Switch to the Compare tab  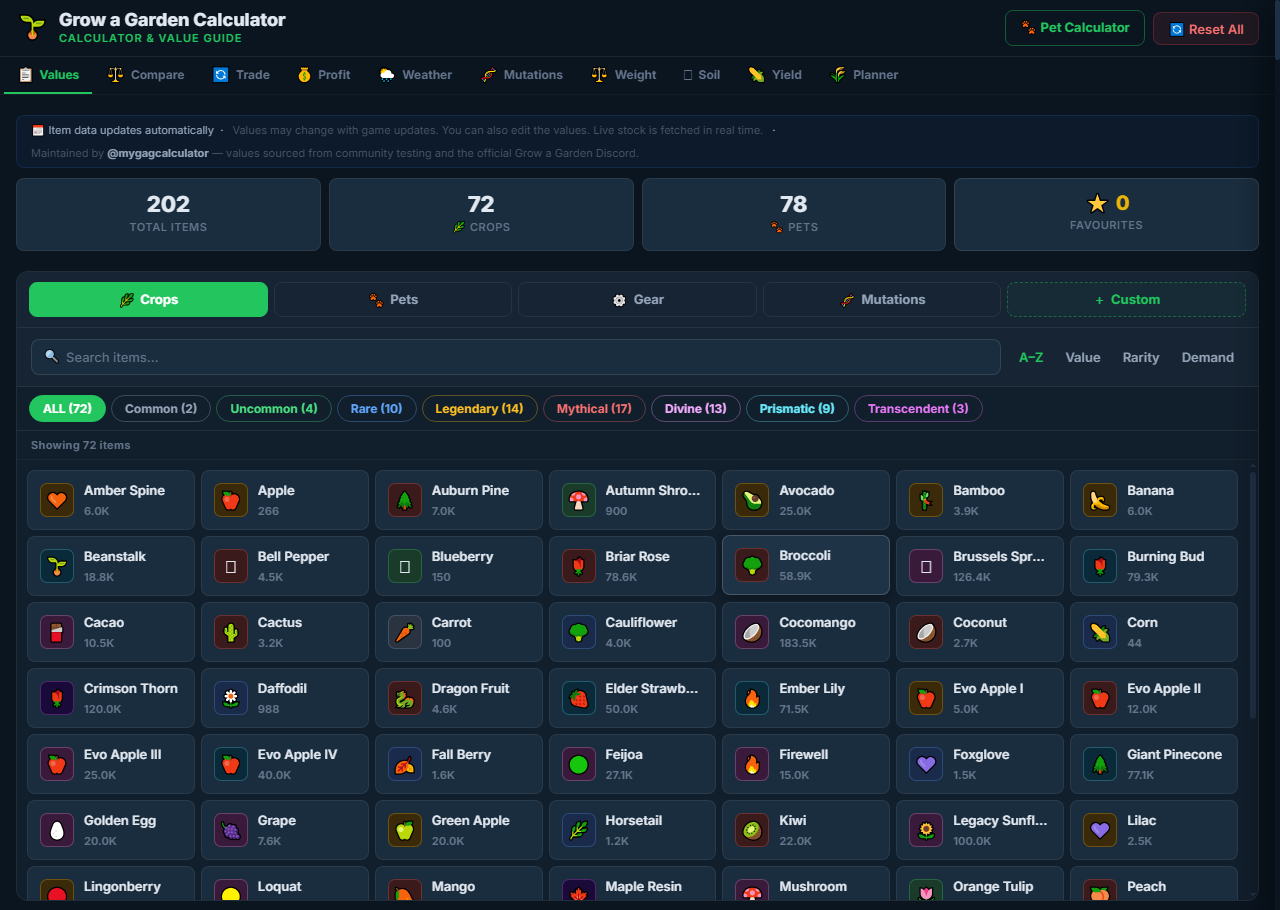pos(146,75)
